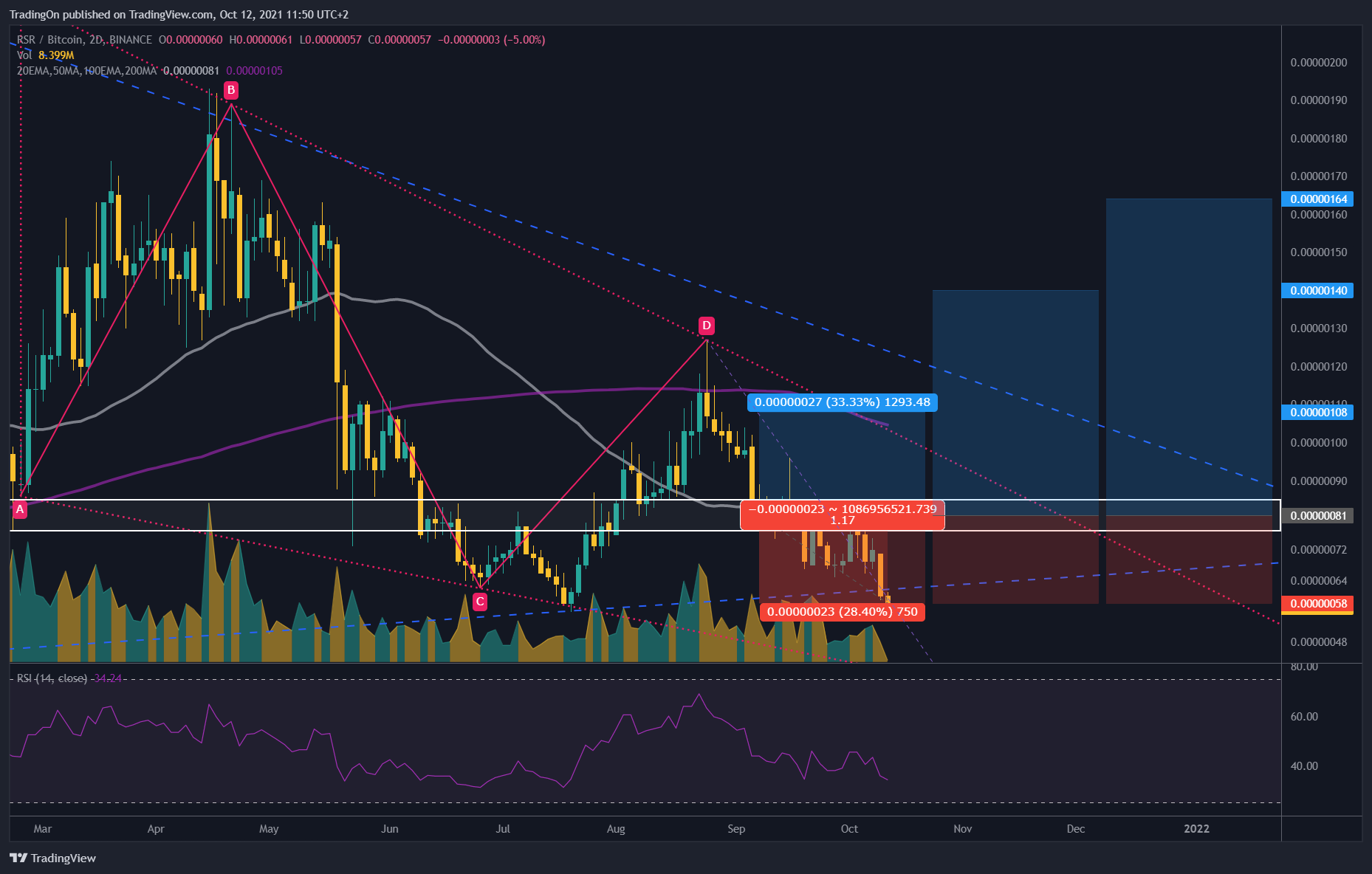Select the pink 'D' pattern point marker
Image resolution: width=1372 pixels, height=874 pixels.
[707, 326]
